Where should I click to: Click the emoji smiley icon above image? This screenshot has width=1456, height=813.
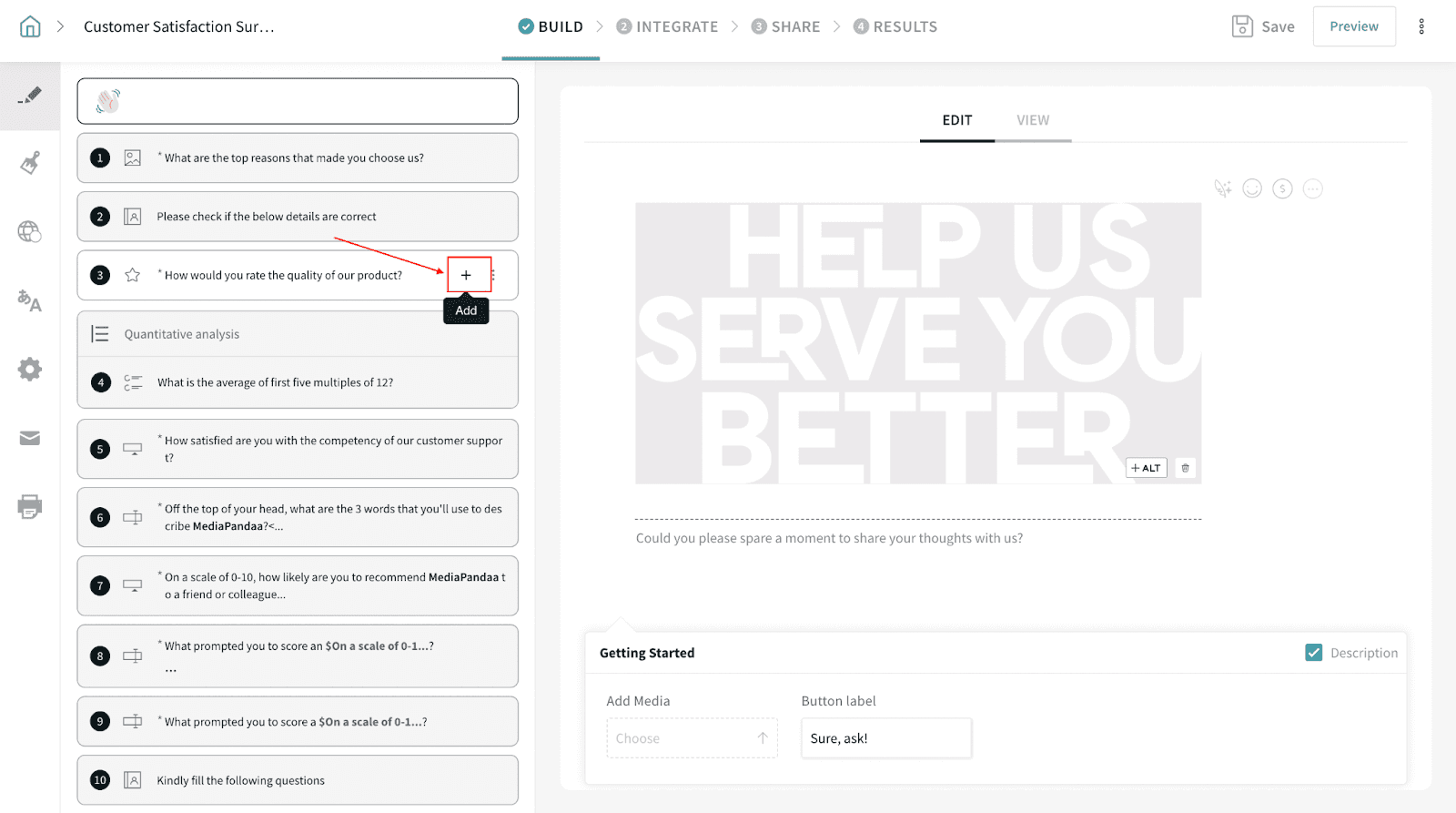point(1252,188)
